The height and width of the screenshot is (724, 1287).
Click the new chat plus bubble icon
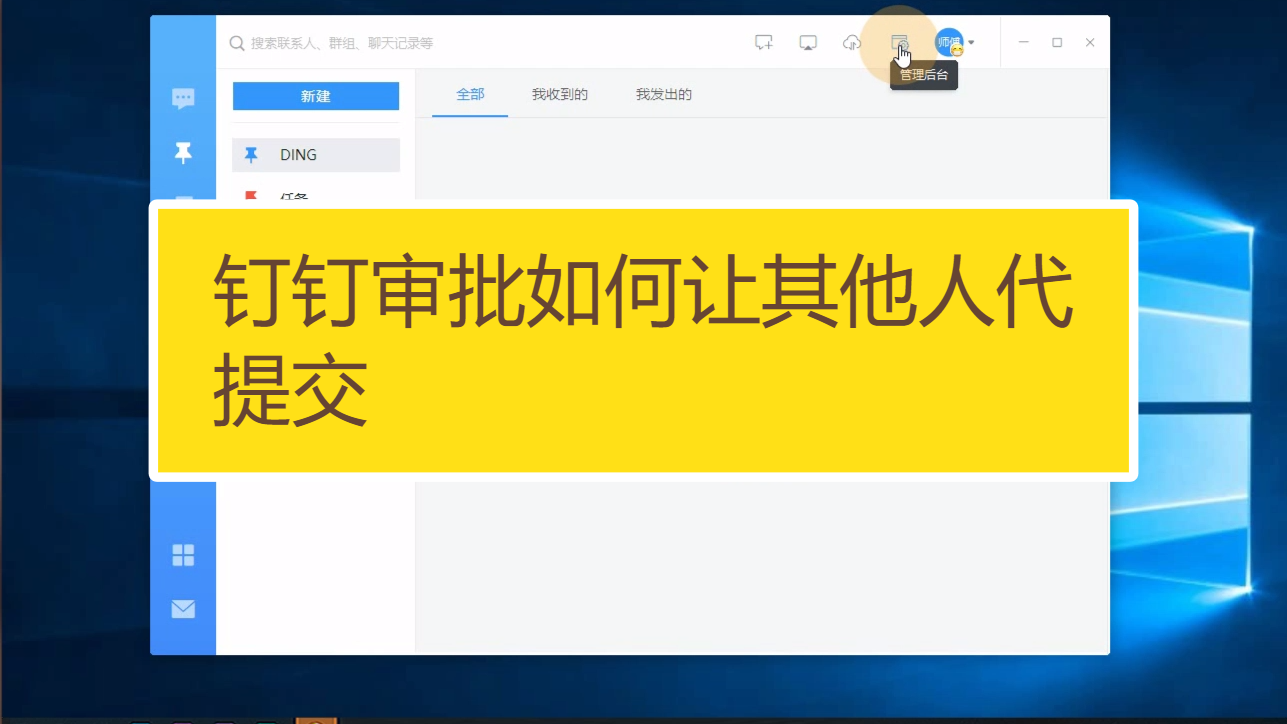tap(764, 43)
